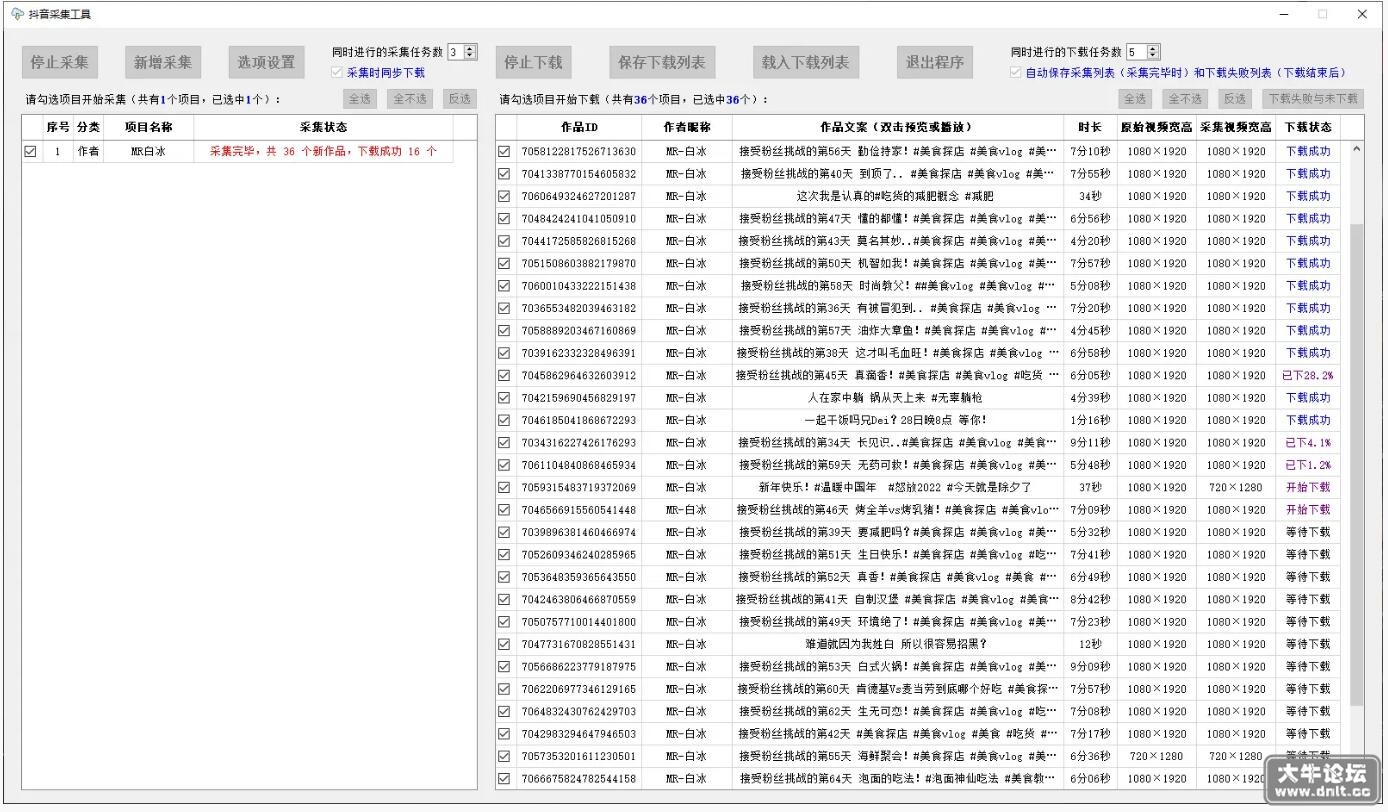Viewport: 1388px width, 812px height.
Task: Select the caption 人在家中躺 锅从天上来
Action: click(895, 398)
